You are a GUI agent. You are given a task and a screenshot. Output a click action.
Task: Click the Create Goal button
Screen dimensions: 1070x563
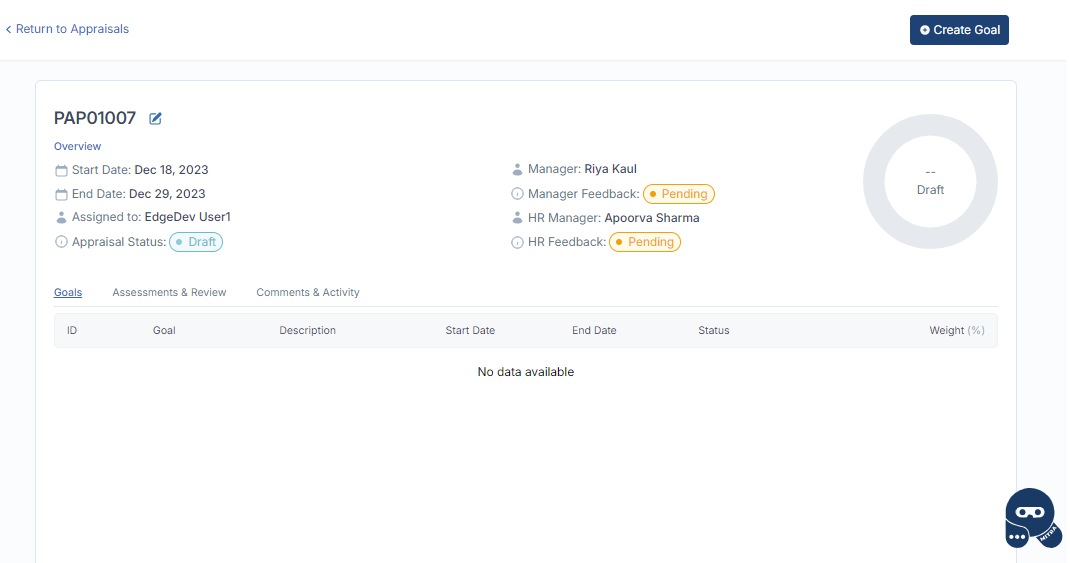click(x=959, y=30)
